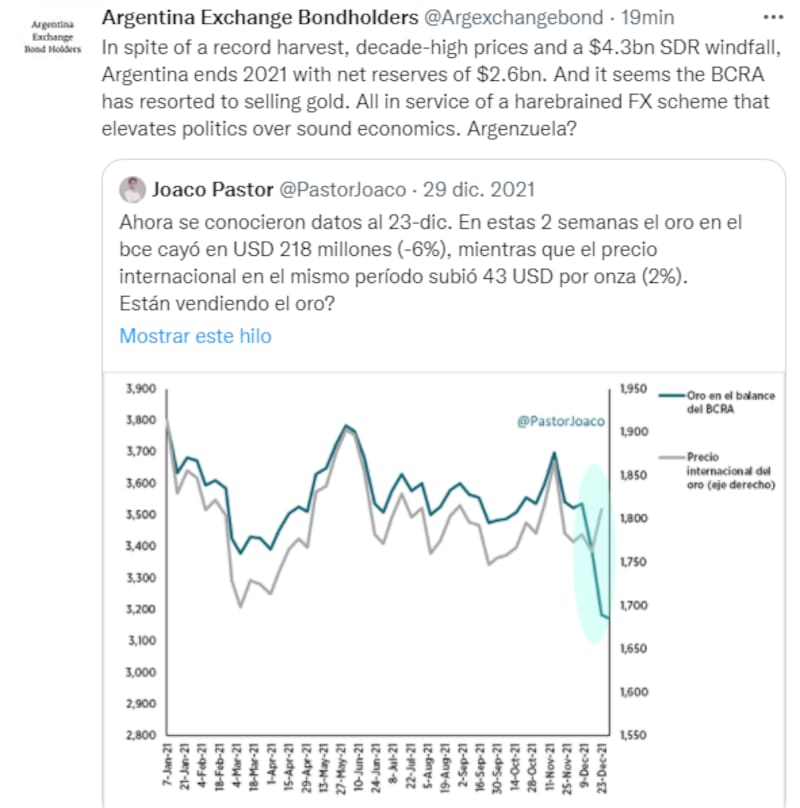Open the tweet via the 19min timestamp
Screen dimensions: 800x808
coord(647,18)
